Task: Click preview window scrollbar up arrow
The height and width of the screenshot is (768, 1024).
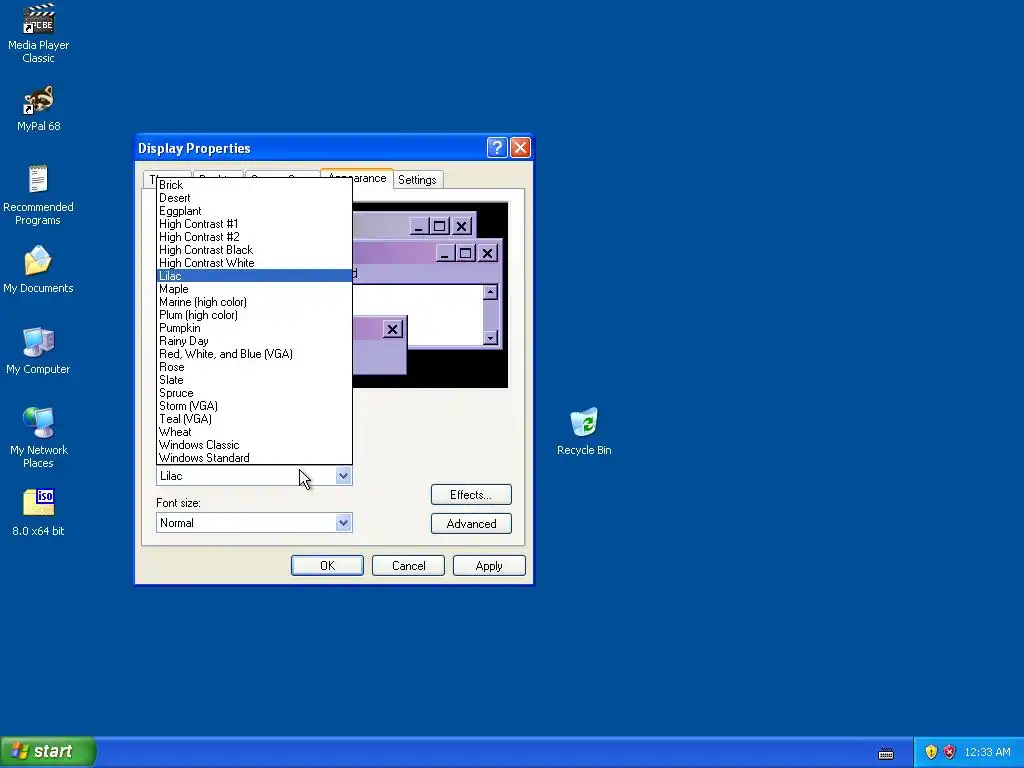Action: click(x=490, y=292)
